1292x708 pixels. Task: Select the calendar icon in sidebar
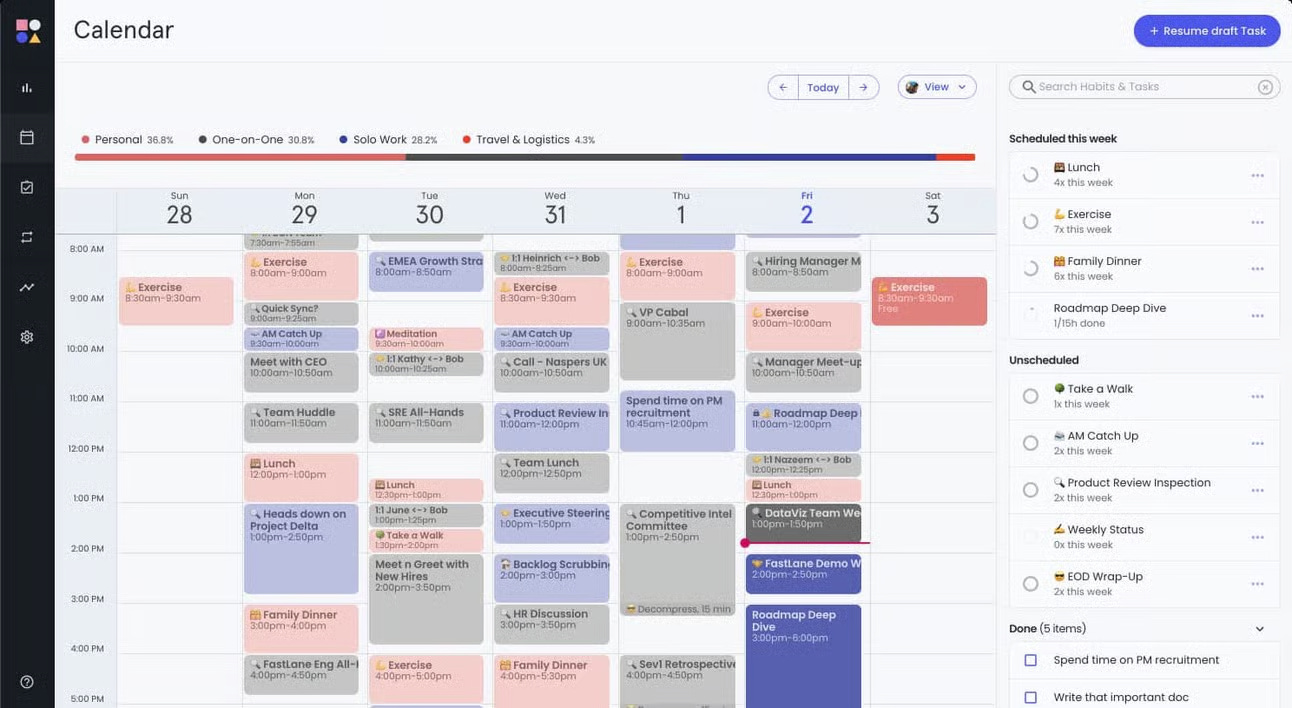(27, 137)
